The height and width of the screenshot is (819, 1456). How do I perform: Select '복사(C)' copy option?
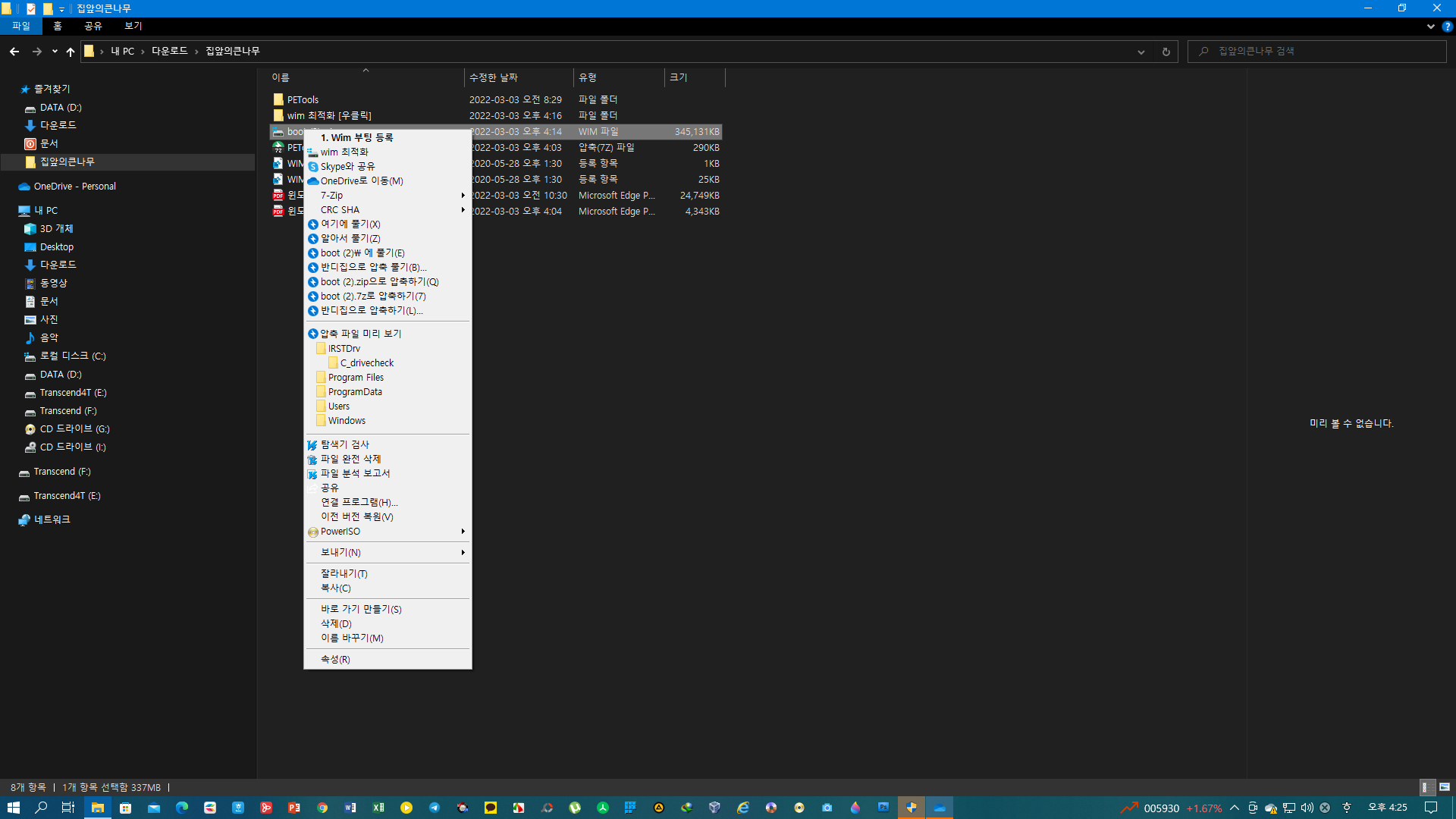(388, 588)
